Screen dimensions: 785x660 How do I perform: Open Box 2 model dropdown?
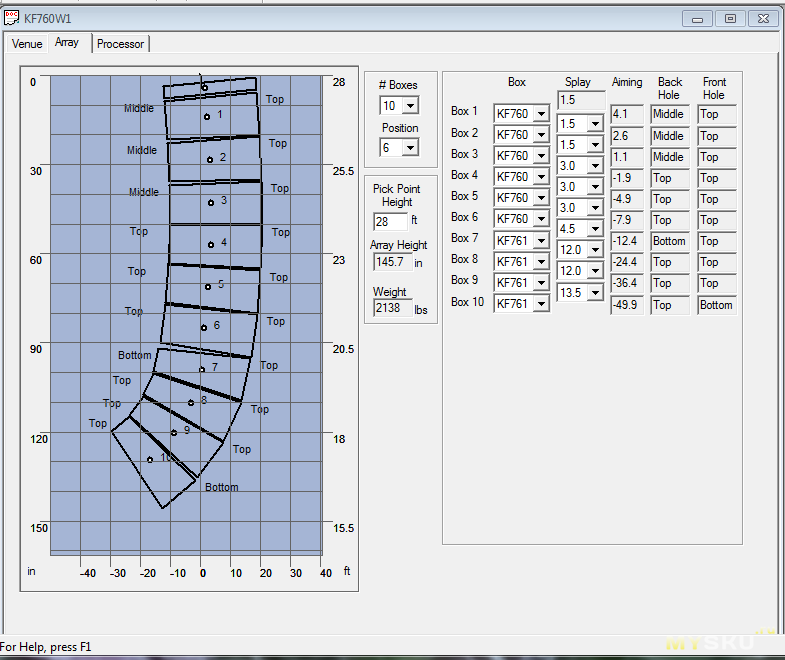[x=541, y=135]
